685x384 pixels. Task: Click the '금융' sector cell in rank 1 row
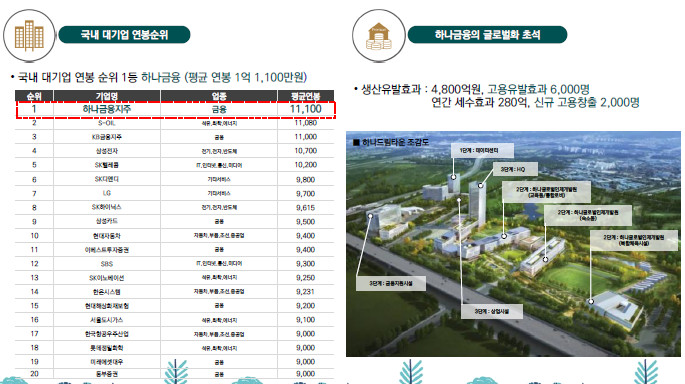219,109
